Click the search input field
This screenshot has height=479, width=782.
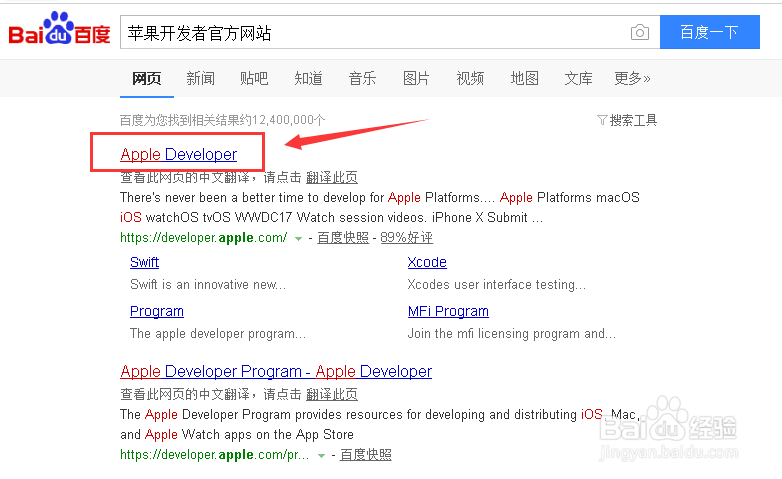point(370,33)
